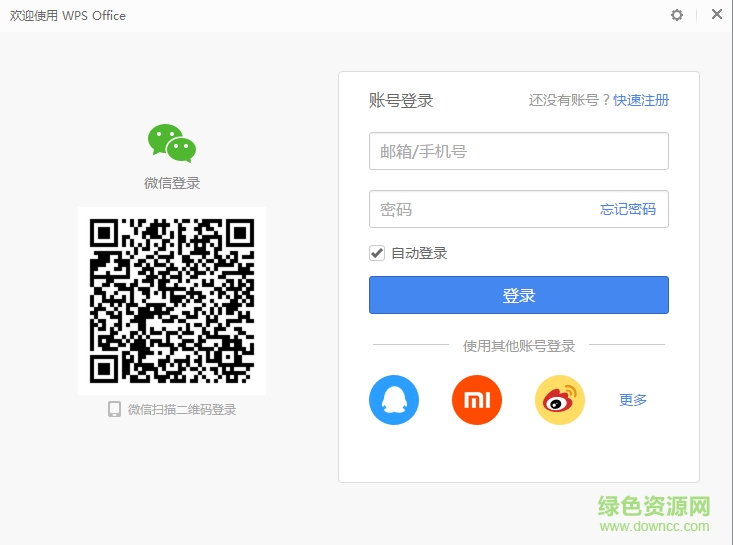This screenshot has width=733, height=545.
Task: Click the green WeChat logo icon
Action: (x=172, y=144)
